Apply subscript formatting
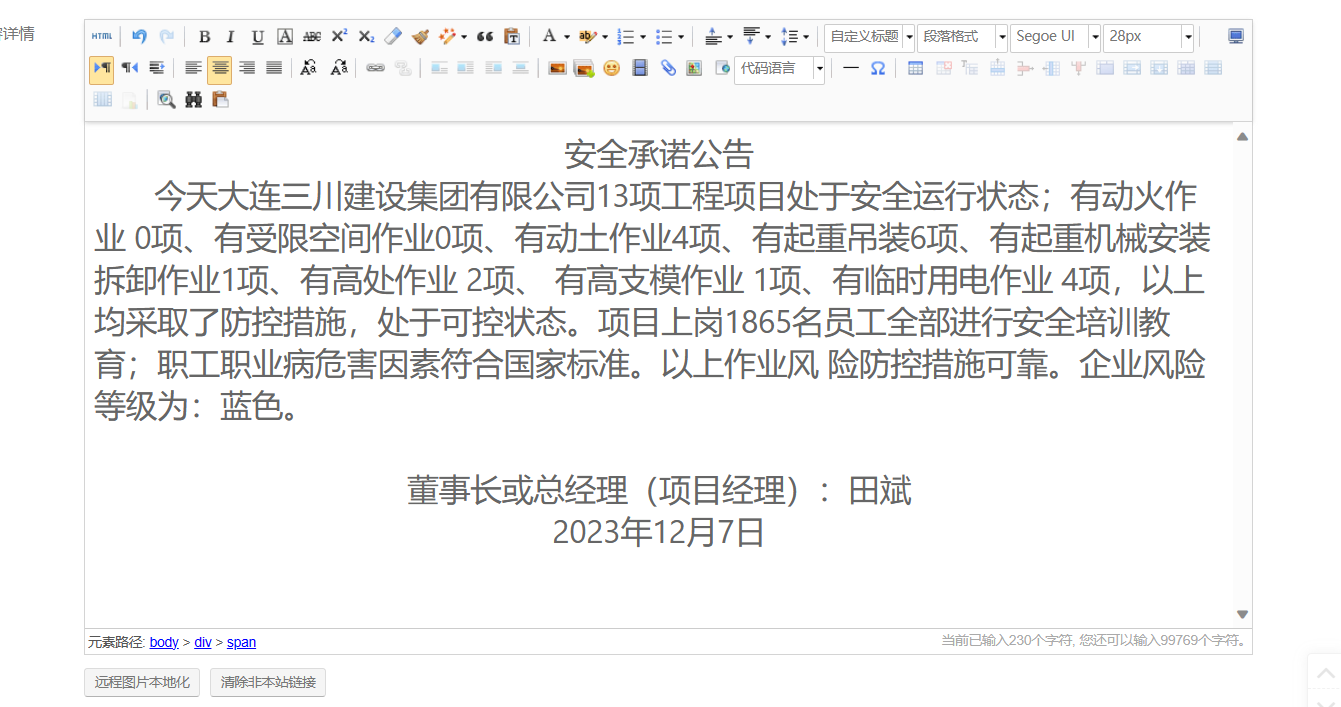This screenshot has width=1341, height=707. click(366, 37)
